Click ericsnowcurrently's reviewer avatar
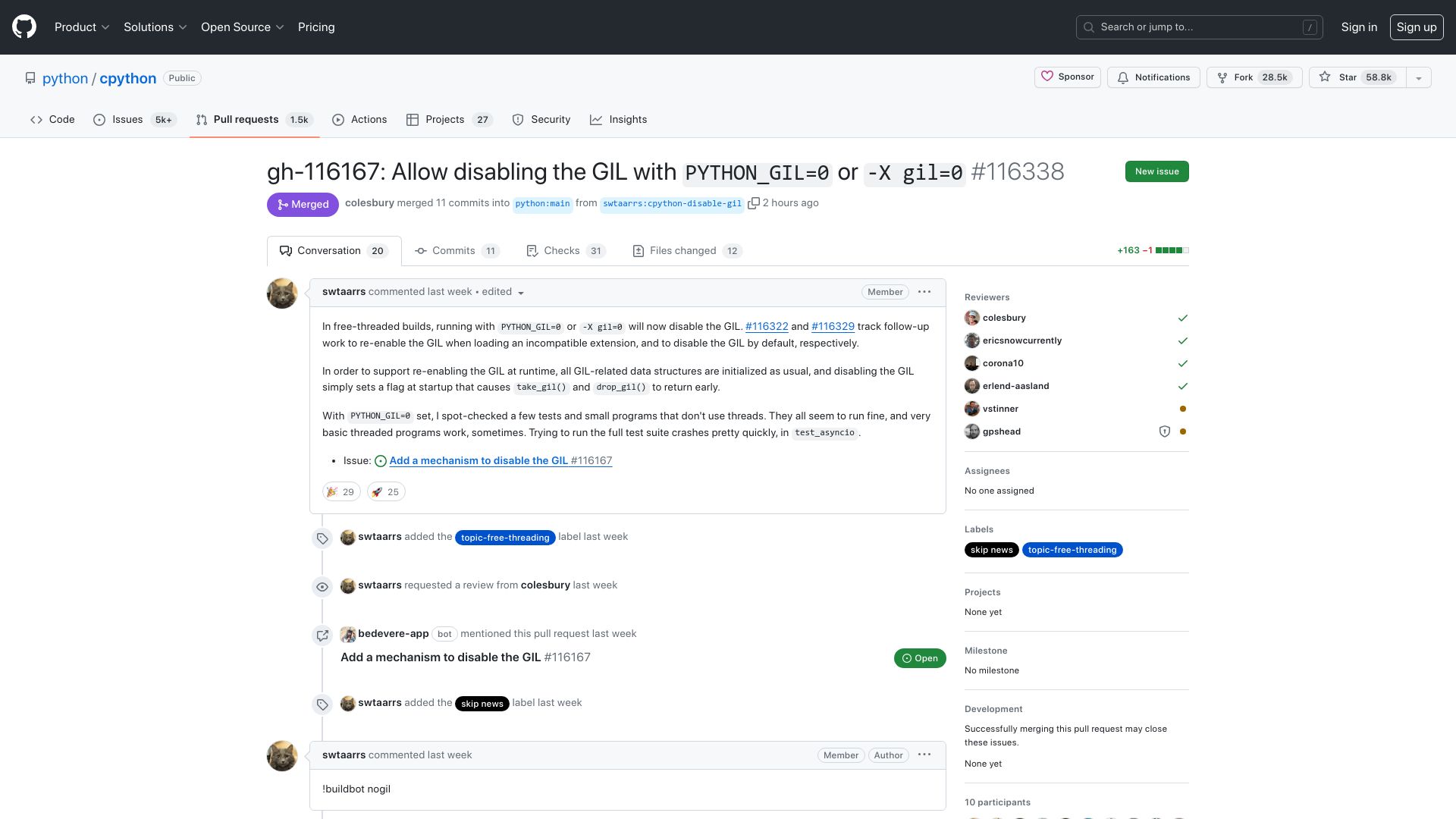1456x819 pixels. pos(972,340)
